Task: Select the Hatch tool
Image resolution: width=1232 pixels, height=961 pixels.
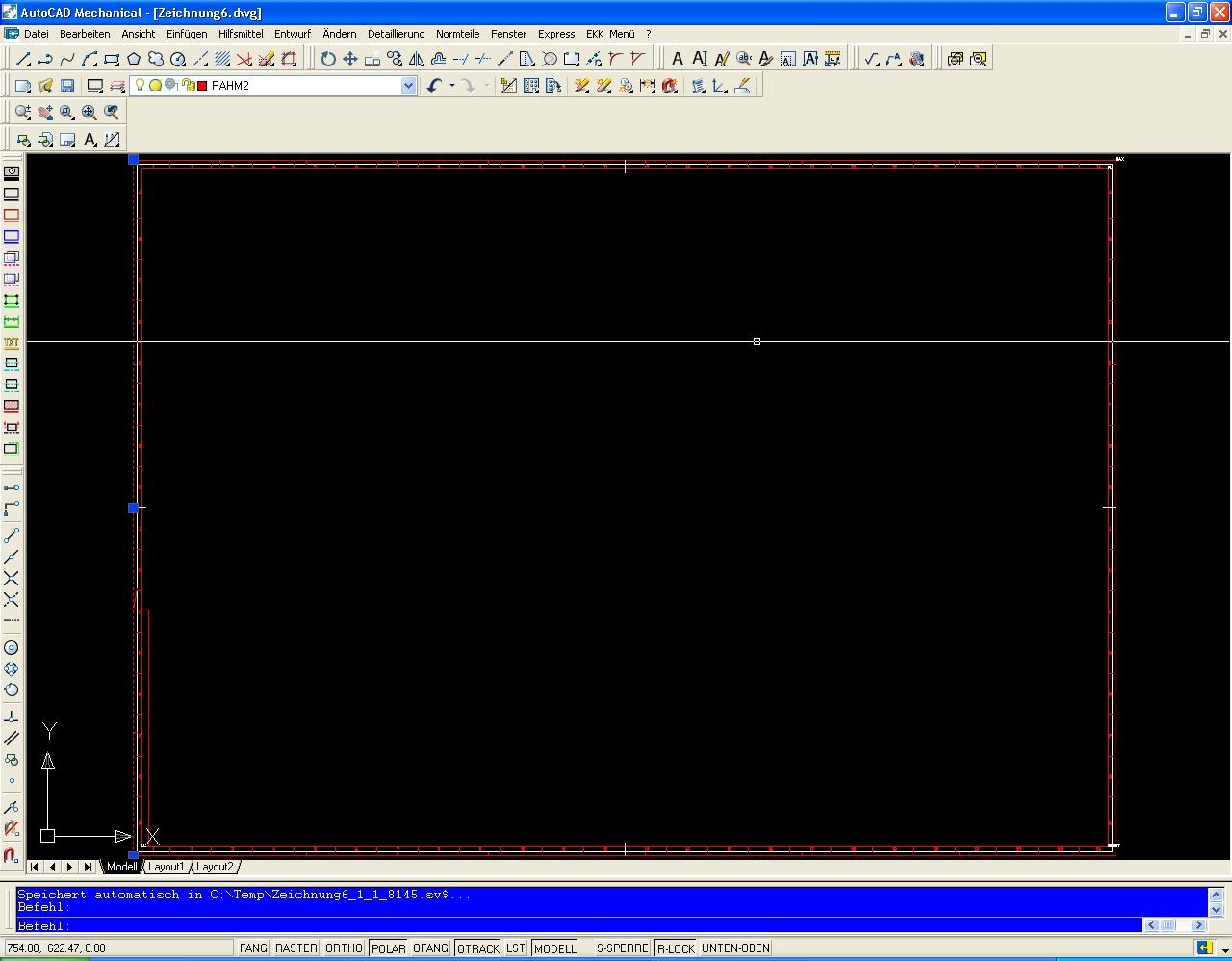Action: click(x=222, y=59)
